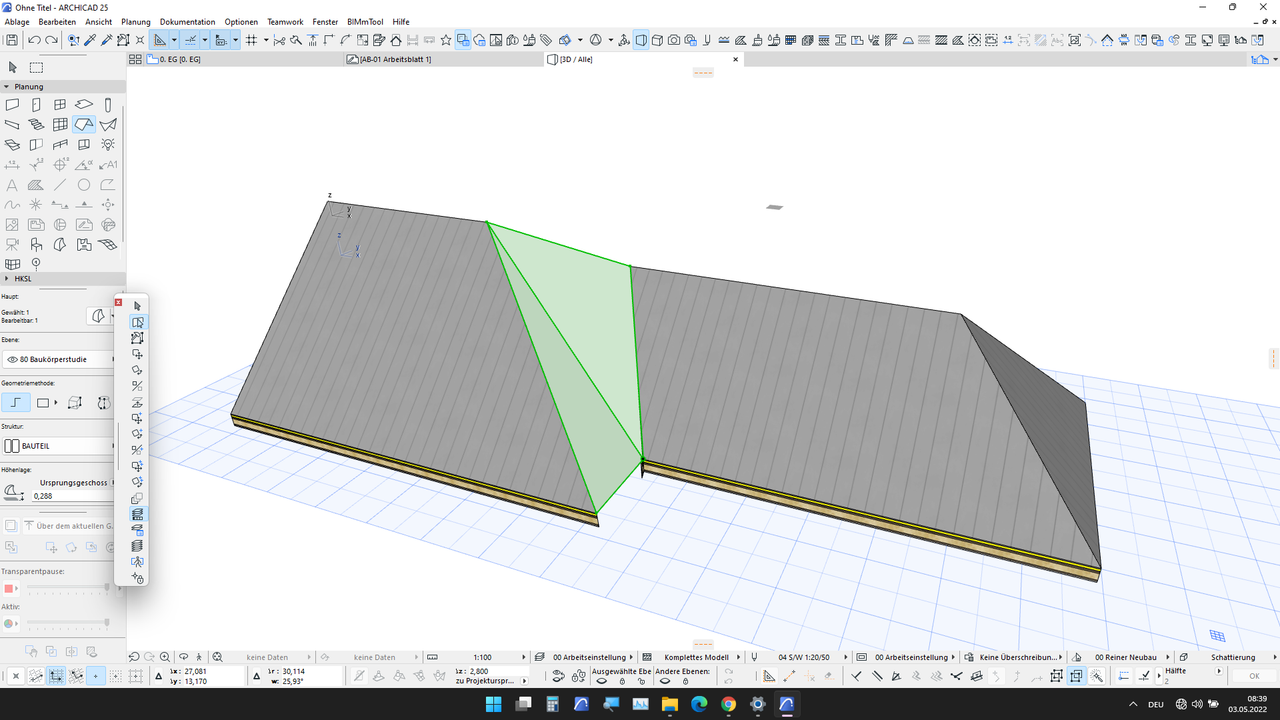Image resolution: width=1280 pixels, height=720 pixels.
Task: Select the Camera tool in the toolbox
Action: [x=12, y=243]
